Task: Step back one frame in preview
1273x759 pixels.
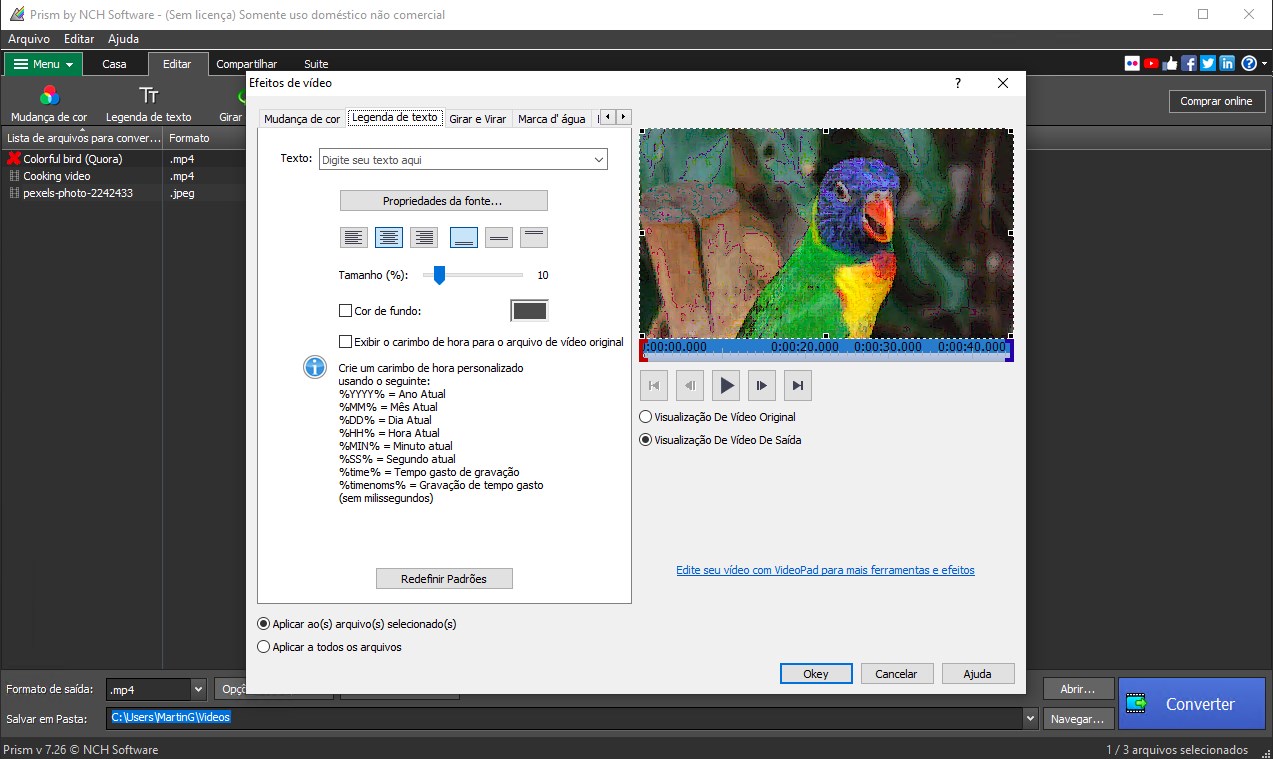Action: click(x=690, y=385)
